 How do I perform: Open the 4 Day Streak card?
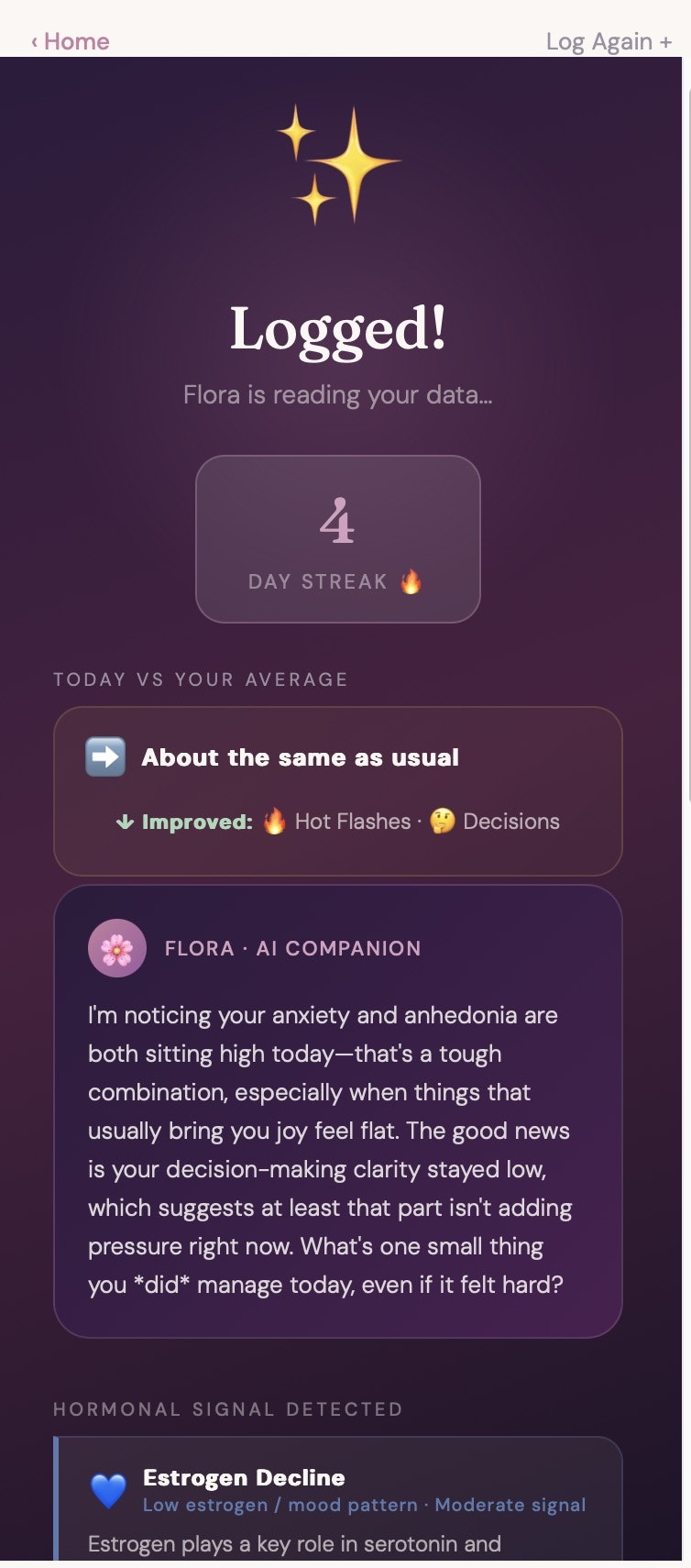point(337,537)
